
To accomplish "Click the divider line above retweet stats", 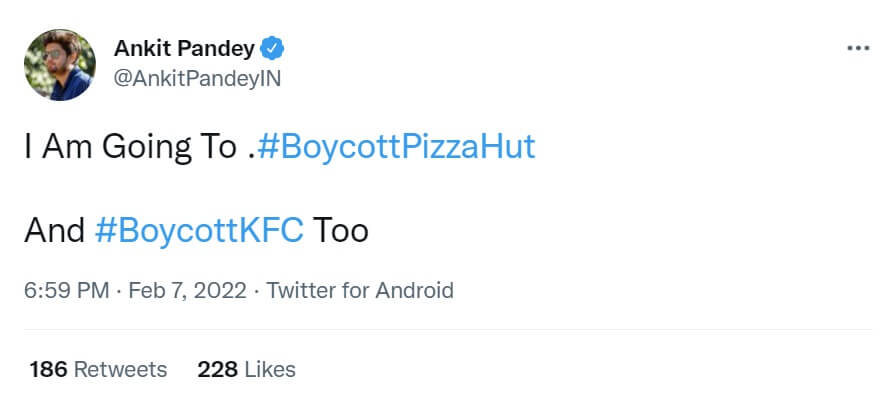I will [x=446, y=329].
